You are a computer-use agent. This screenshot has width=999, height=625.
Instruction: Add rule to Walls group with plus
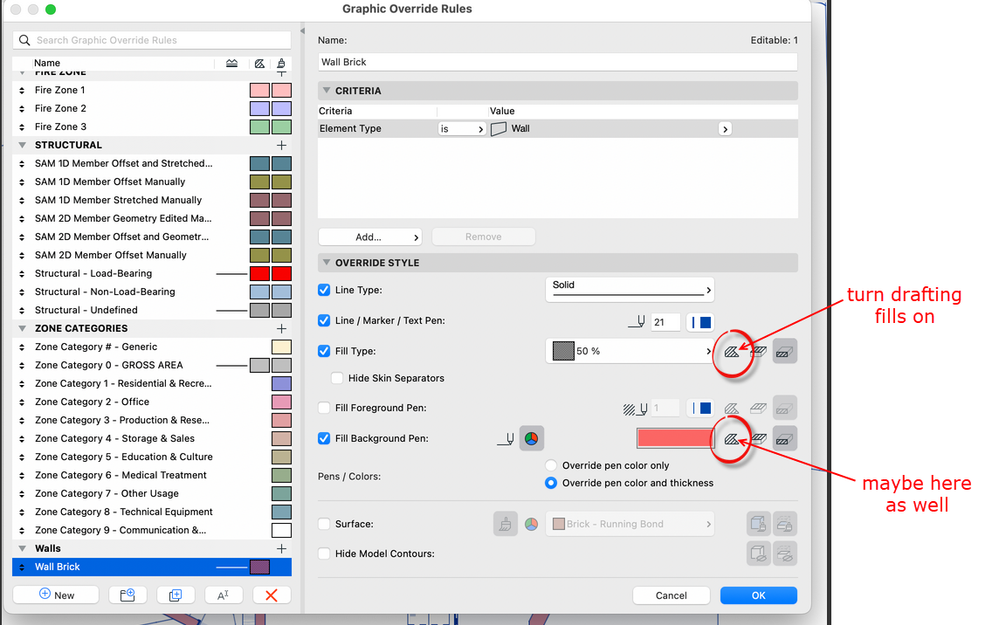click(x=281, y=549)
